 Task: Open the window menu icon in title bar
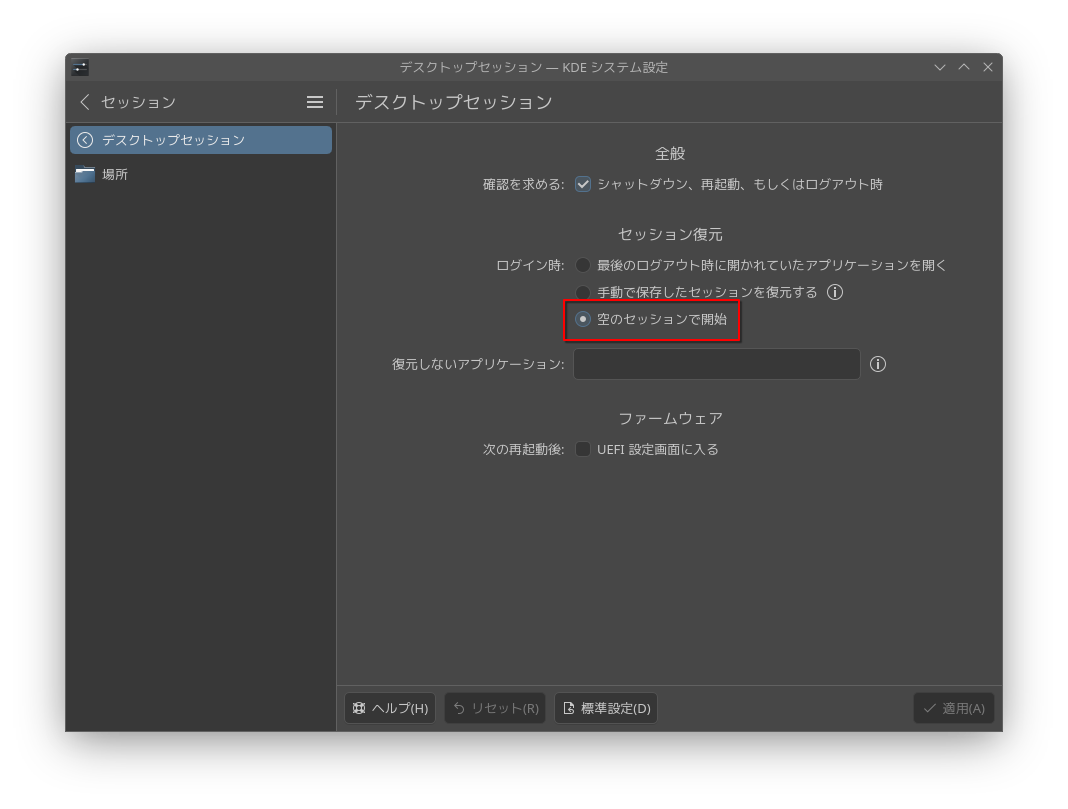pos(80,67)
